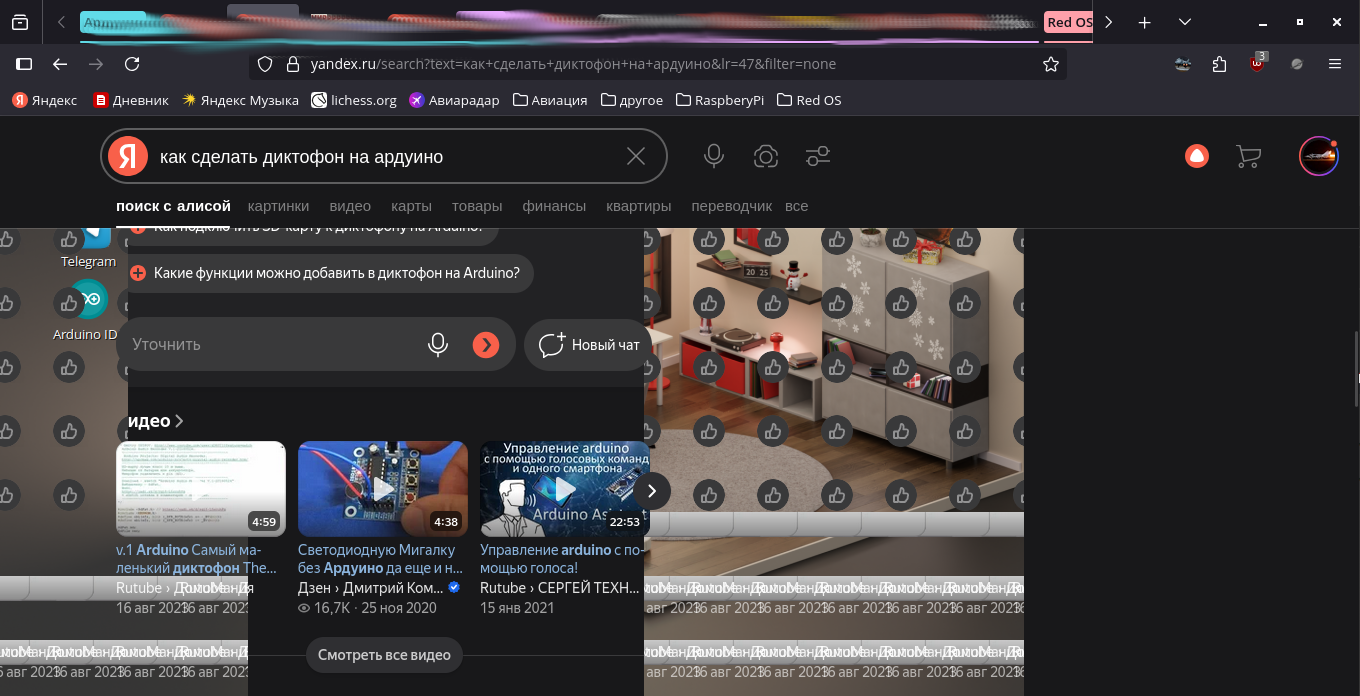The width and height of the screenshot is (1360, 696).
Task: Switch to квартиры tab
Action: point(638,206)
